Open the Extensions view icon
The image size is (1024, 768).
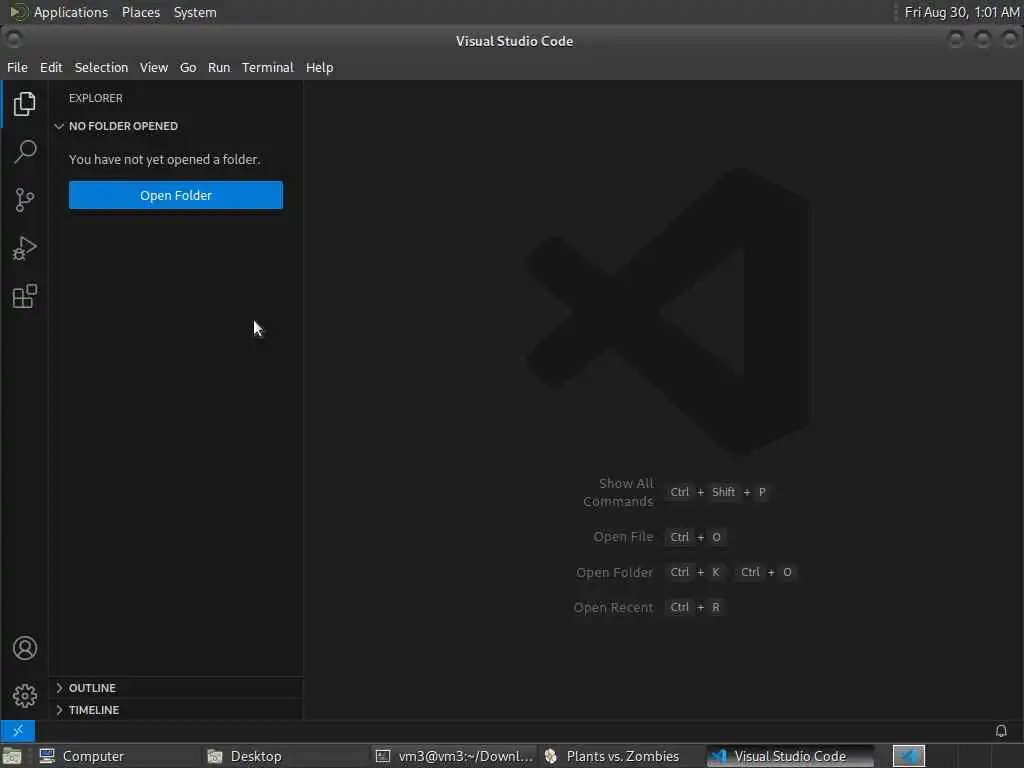coord(24,296)
